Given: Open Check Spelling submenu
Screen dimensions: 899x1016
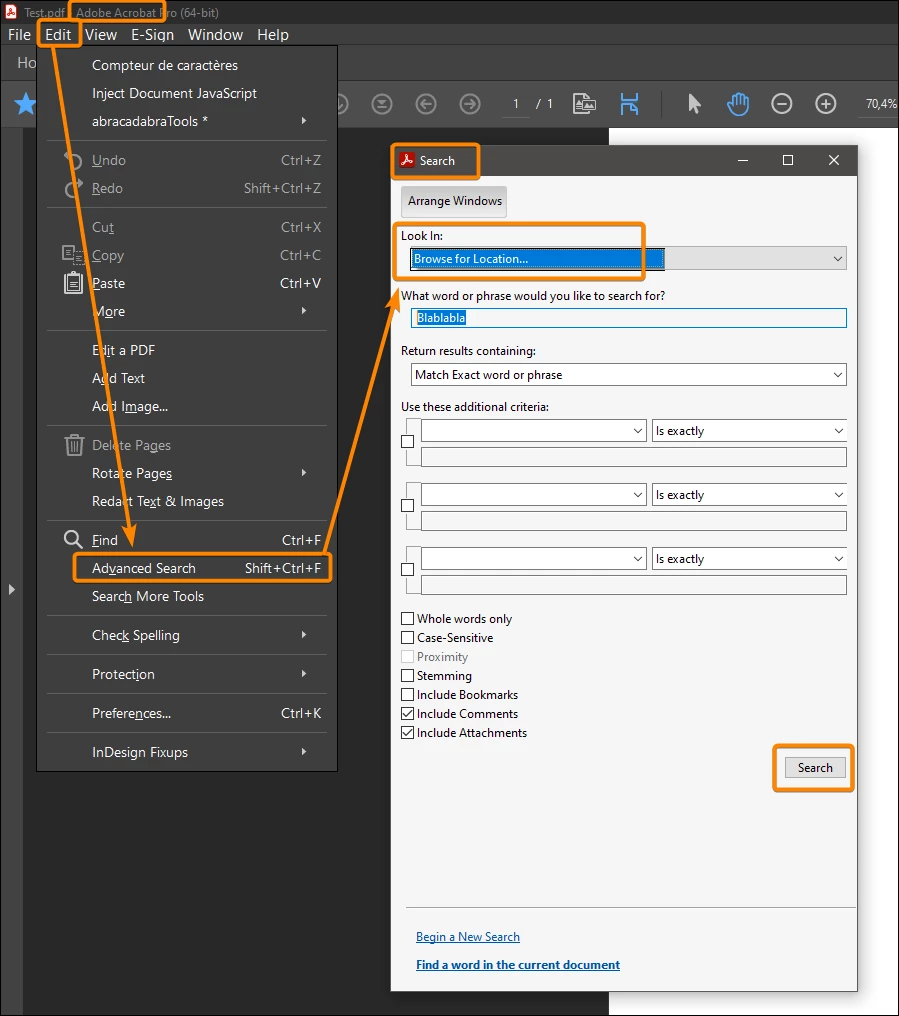Looking at the screenshot, I should (x=187, y=636).
